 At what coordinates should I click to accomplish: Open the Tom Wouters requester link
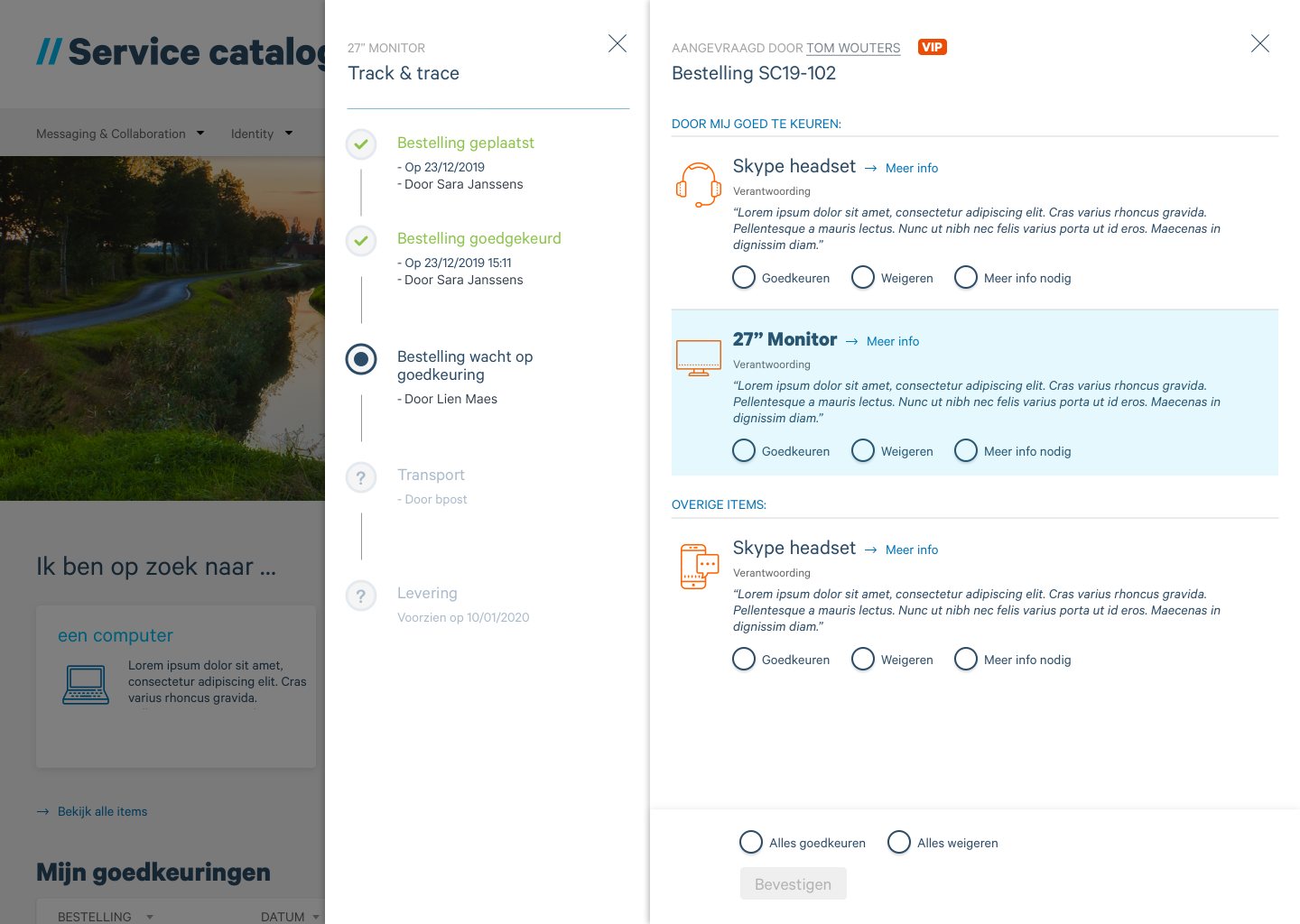[853, 48]
